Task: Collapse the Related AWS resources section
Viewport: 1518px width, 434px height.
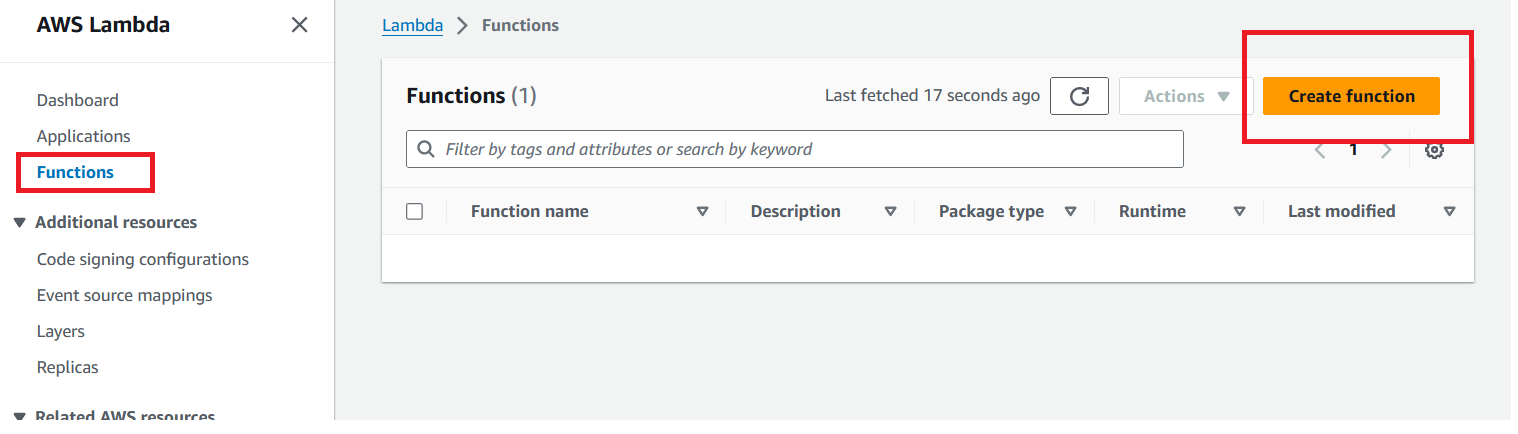Action: [20, 416]
